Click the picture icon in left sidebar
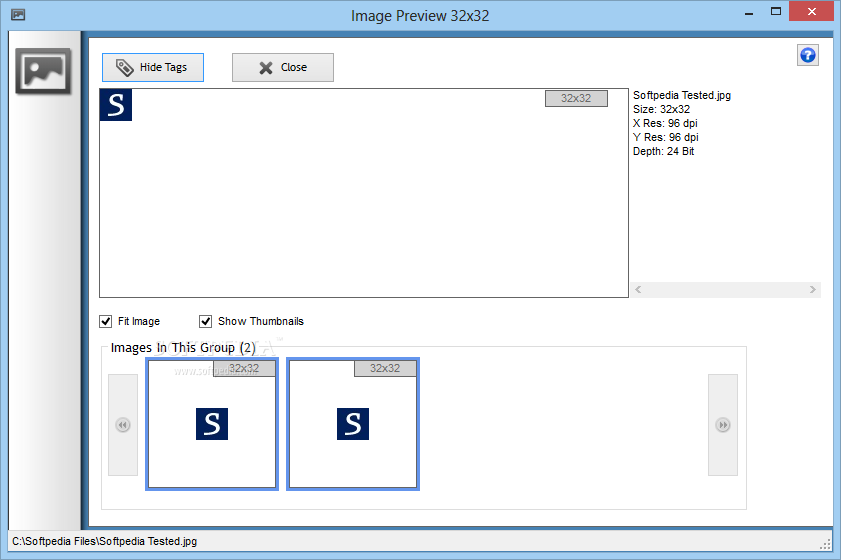The height and width of the screenshot is (560, 841). pyautogui.click(x=43, y=71)
